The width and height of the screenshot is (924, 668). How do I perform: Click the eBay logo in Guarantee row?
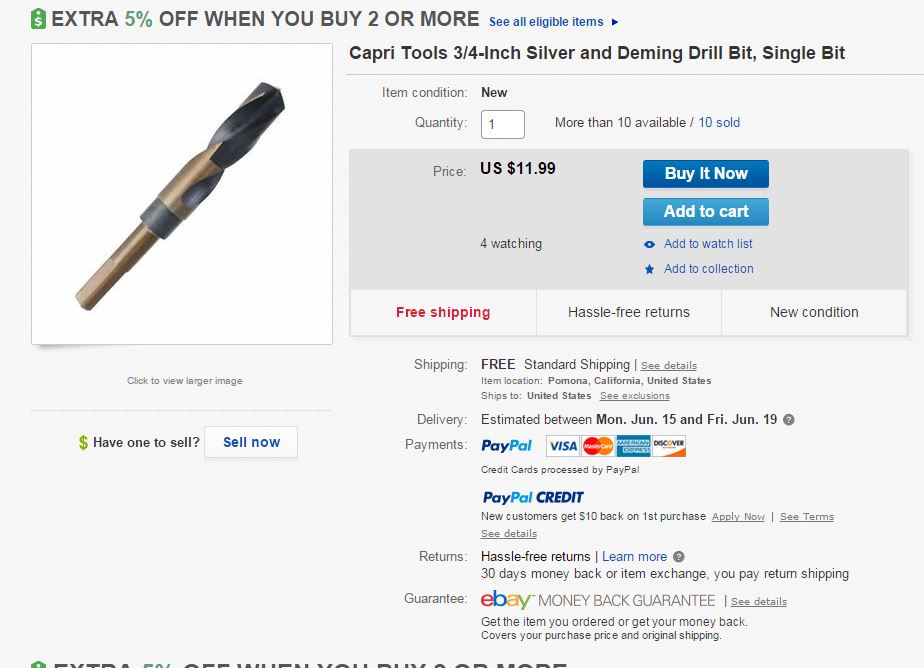[506, 600]
